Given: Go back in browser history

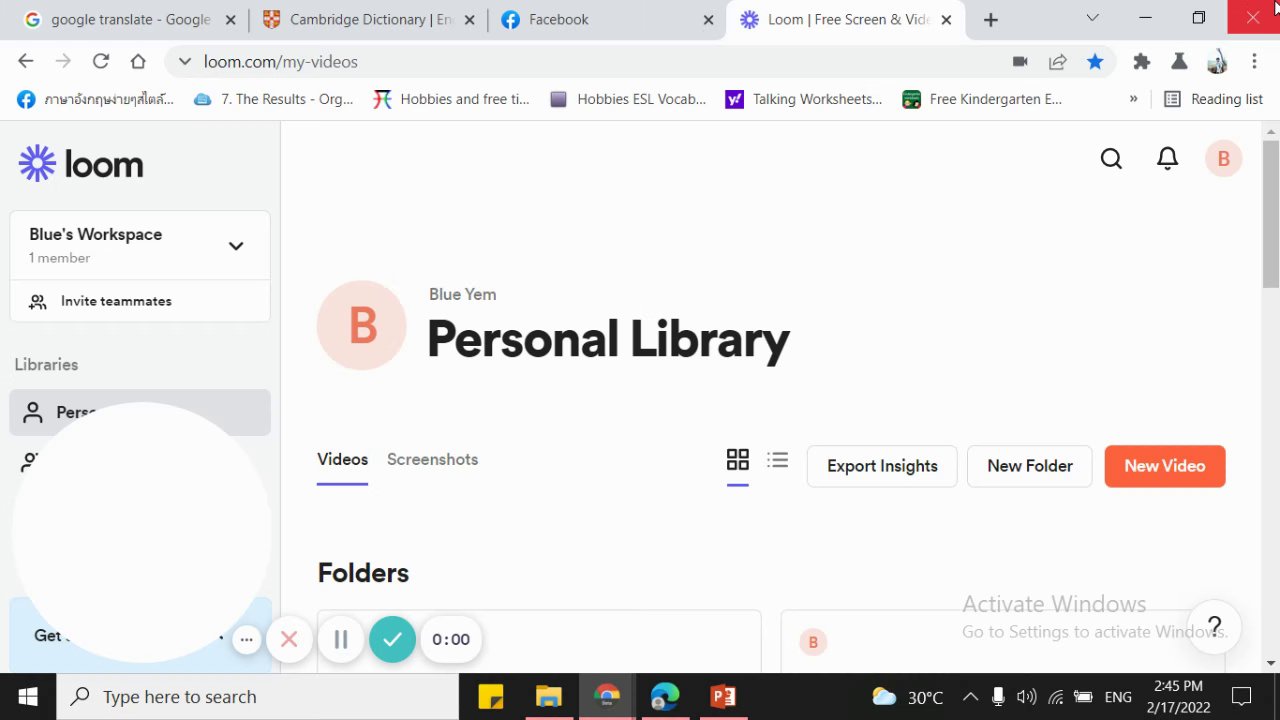Looking at the screenshot, I should tap(26, 62).
